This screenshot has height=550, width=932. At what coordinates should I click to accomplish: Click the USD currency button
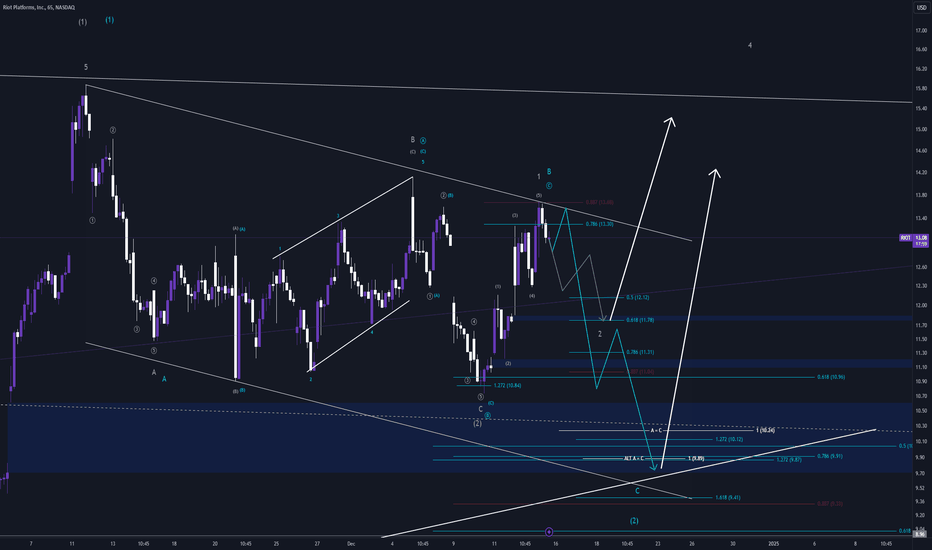(921, 8)
